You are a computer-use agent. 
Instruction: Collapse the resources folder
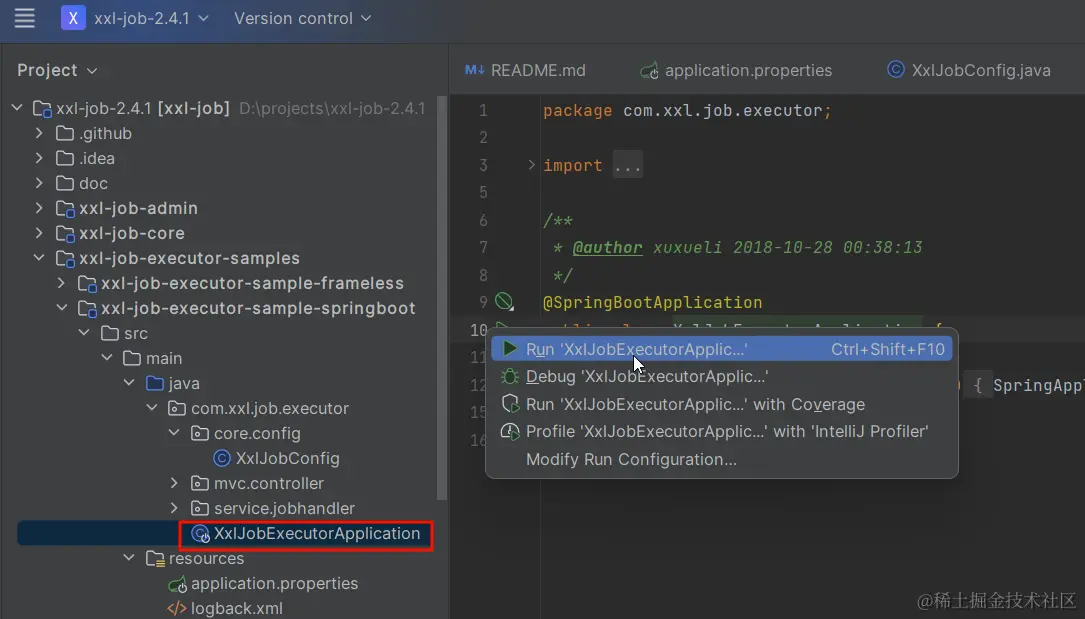(129, 557)
